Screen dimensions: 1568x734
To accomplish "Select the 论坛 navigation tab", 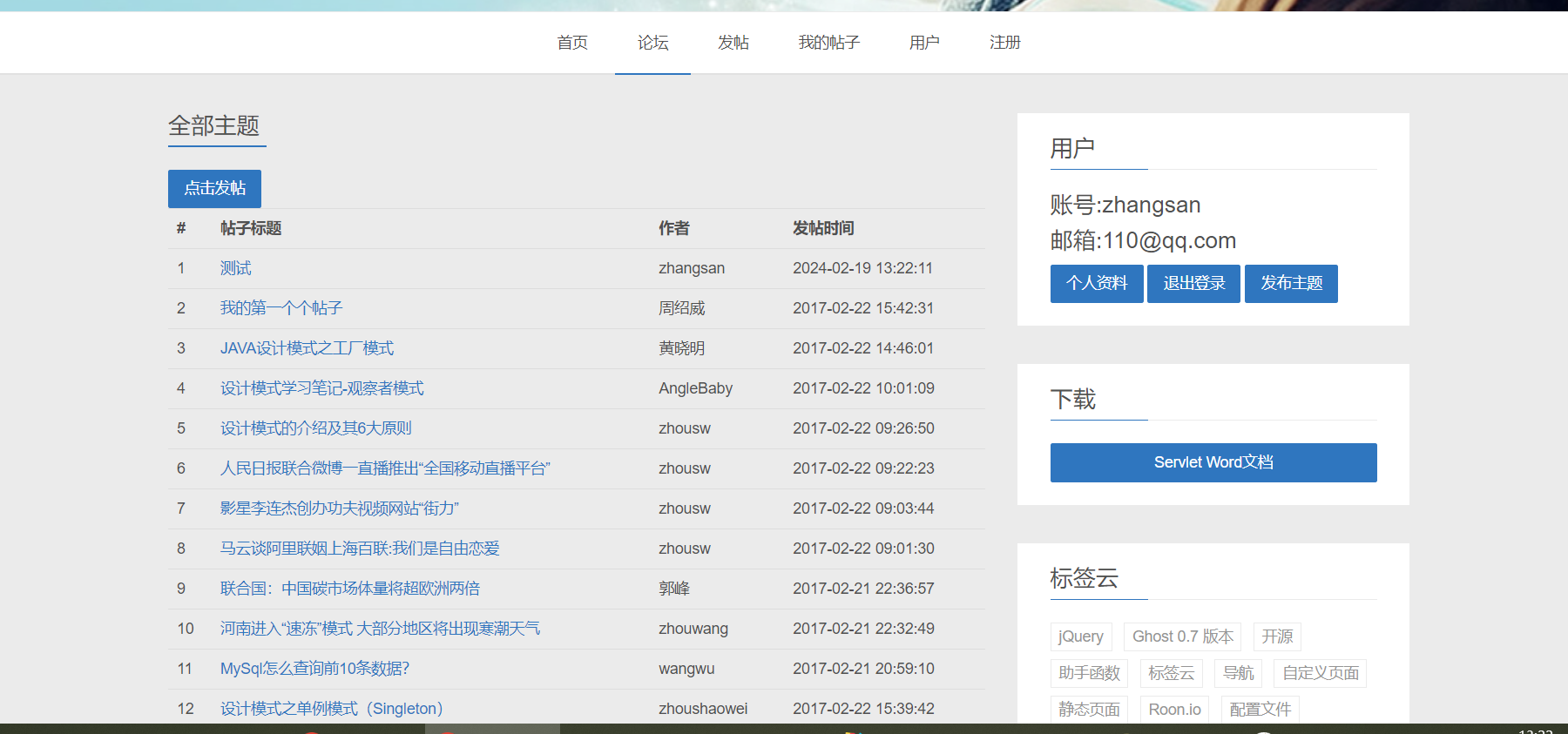I will [652, 43].
